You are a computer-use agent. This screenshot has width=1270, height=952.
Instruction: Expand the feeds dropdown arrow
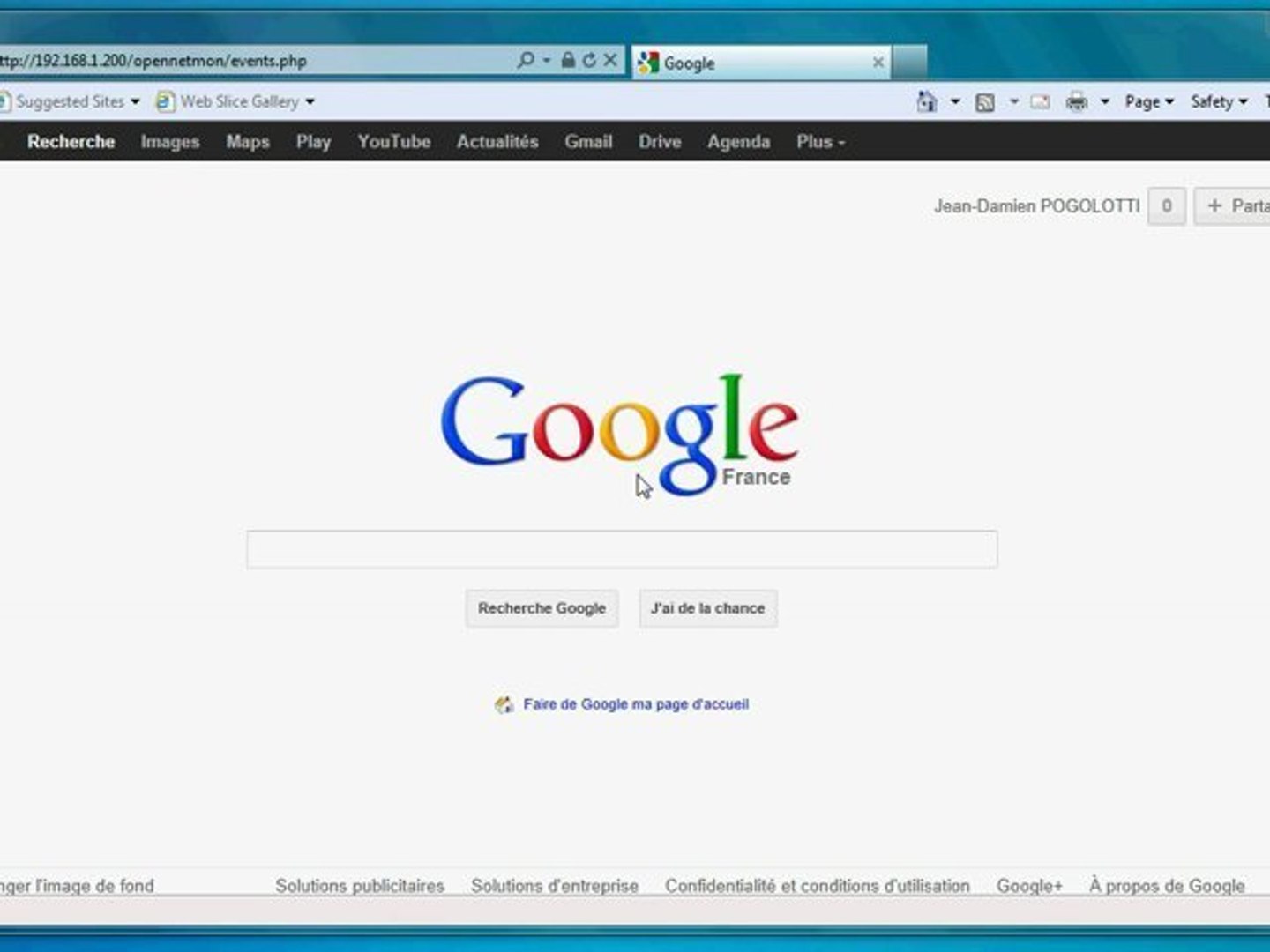(x=1013, y=101)
